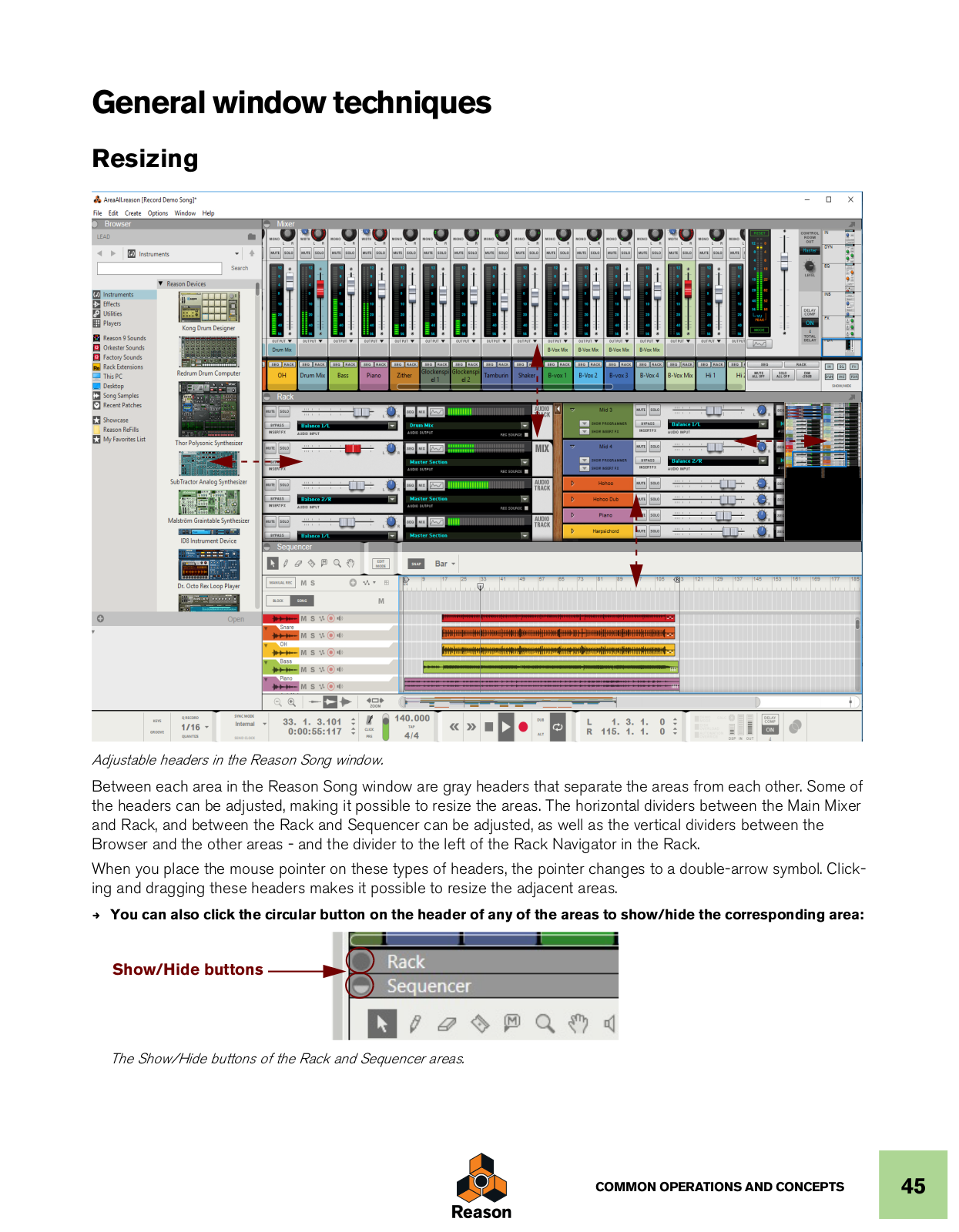Viewport: 959px width, 1232px height.
Task: Expand the Hohoo device in the Rack
Action: (x=572, y=483)
